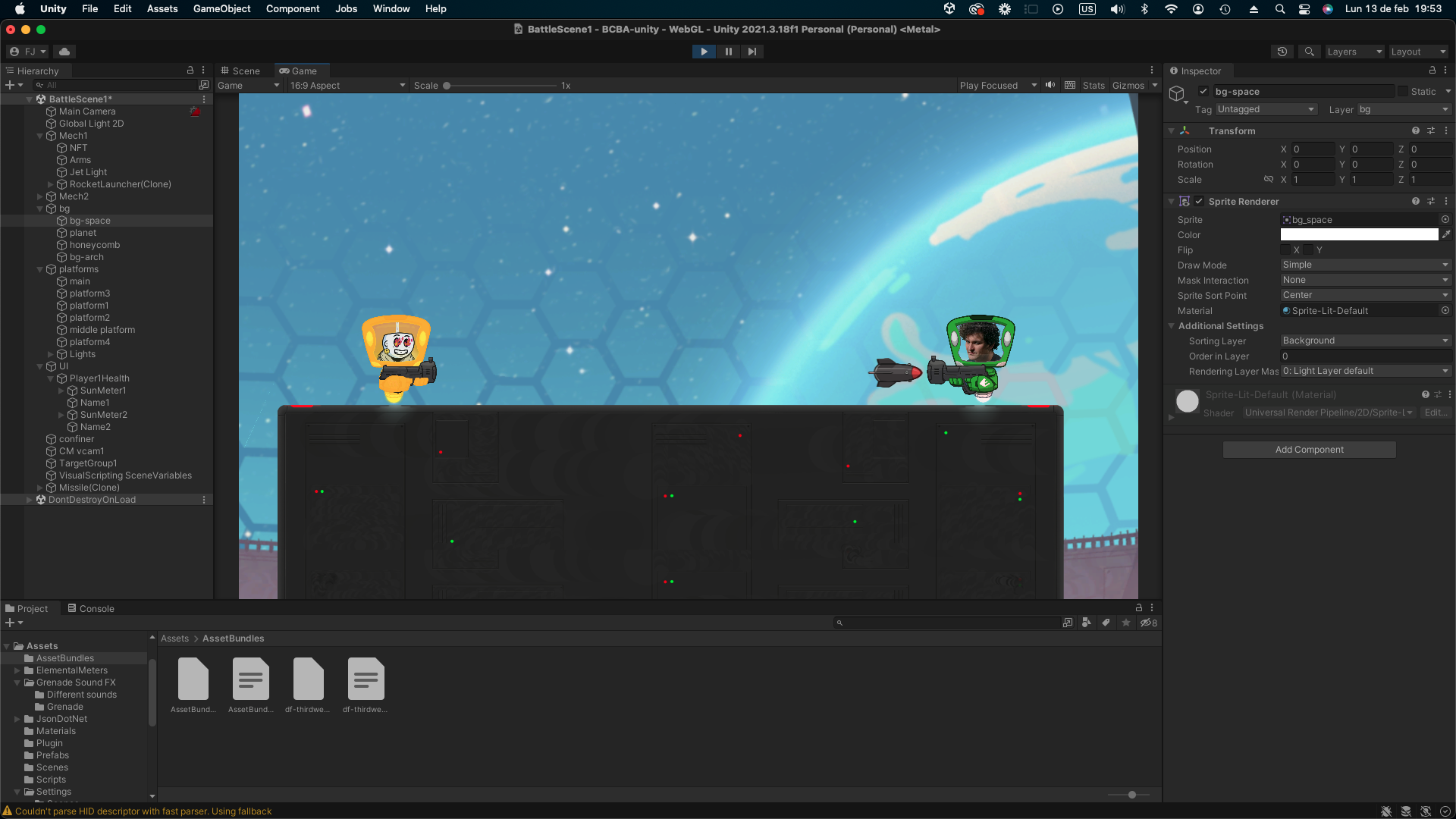
Task: Click the Play button in toolbar
Action: 704,52
